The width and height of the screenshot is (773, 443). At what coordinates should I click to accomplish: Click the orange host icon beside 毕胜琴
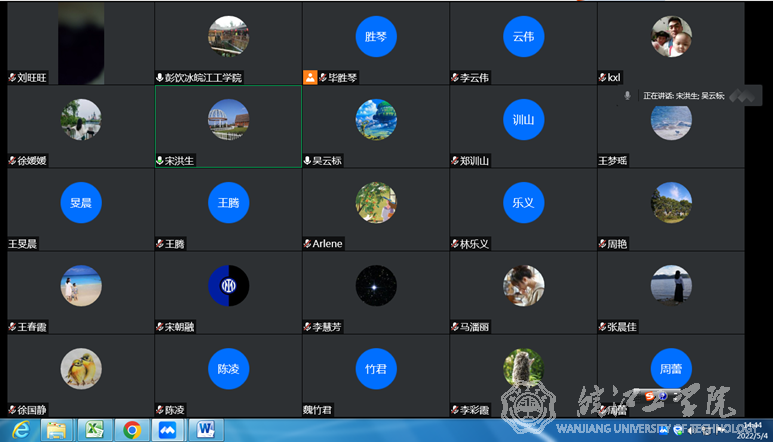click(310, 77)
